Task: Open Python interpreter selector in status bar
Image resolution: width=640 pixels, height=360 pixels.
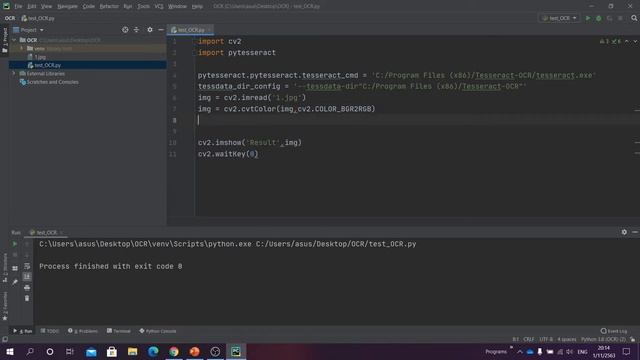Action: [x=603, y=339]
